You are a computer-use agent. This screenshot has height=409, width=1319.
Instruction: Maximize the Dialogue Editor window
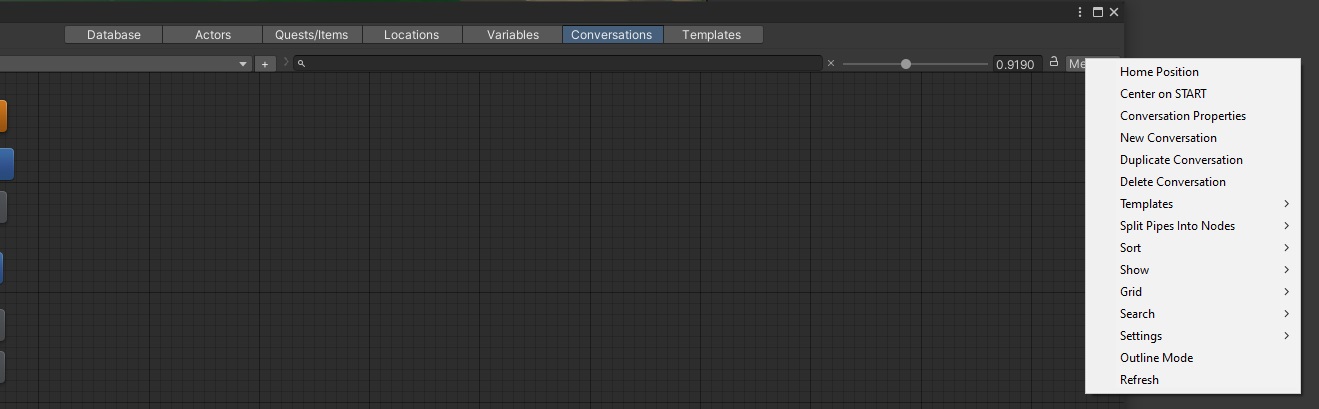[1097, 12]
